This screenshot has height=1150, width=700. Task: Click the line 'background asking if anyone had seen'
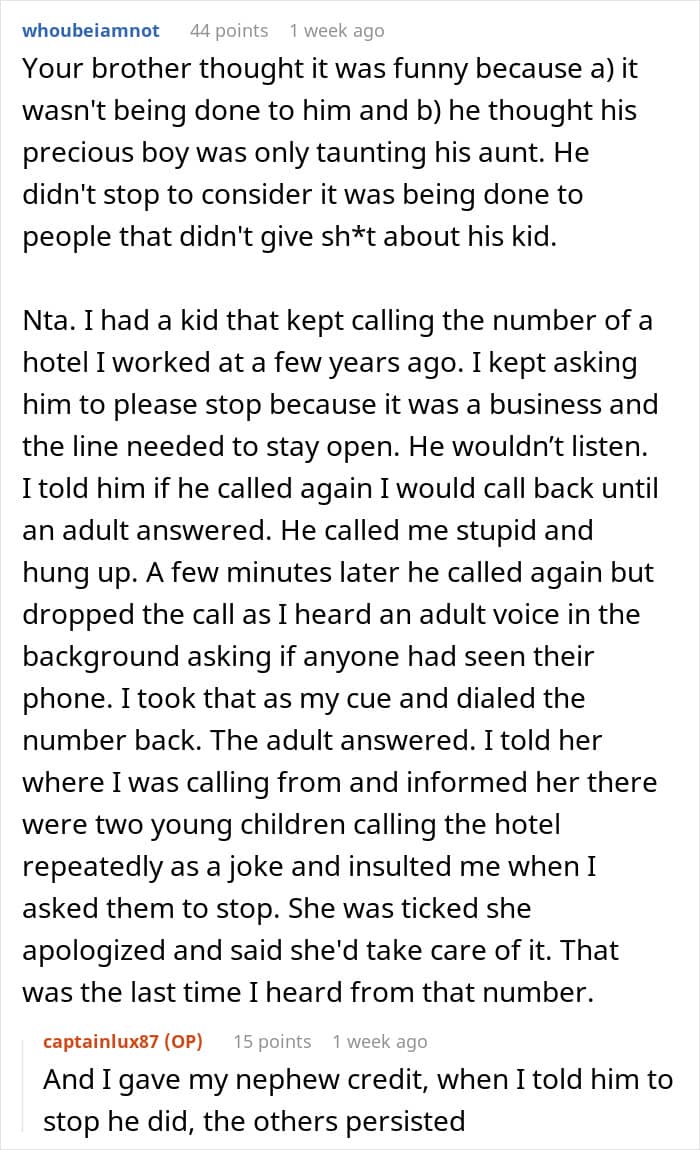307,656
